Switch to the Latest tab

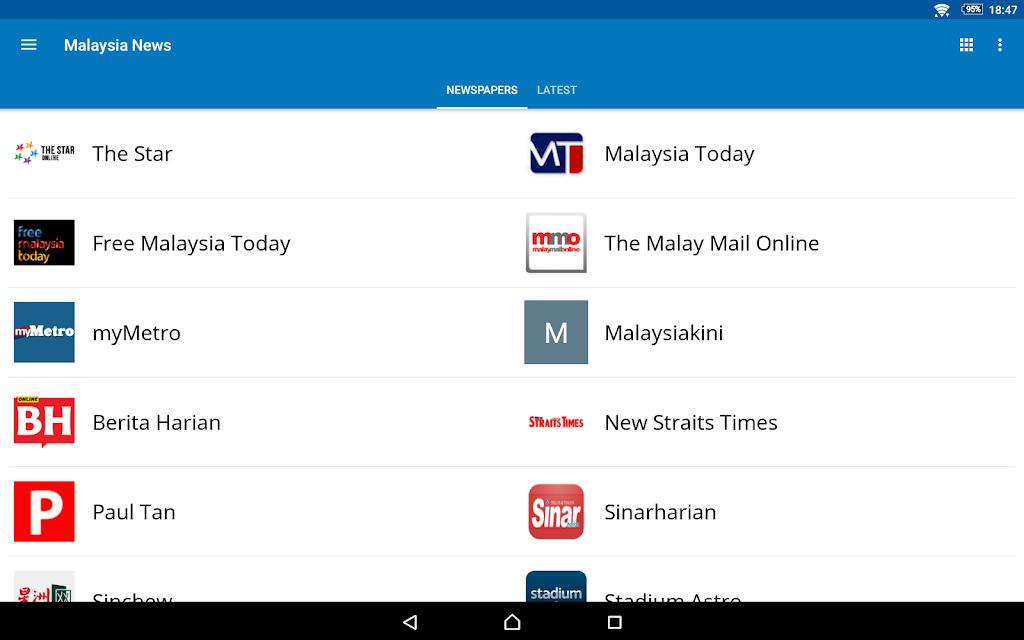[x=556, y=90]
